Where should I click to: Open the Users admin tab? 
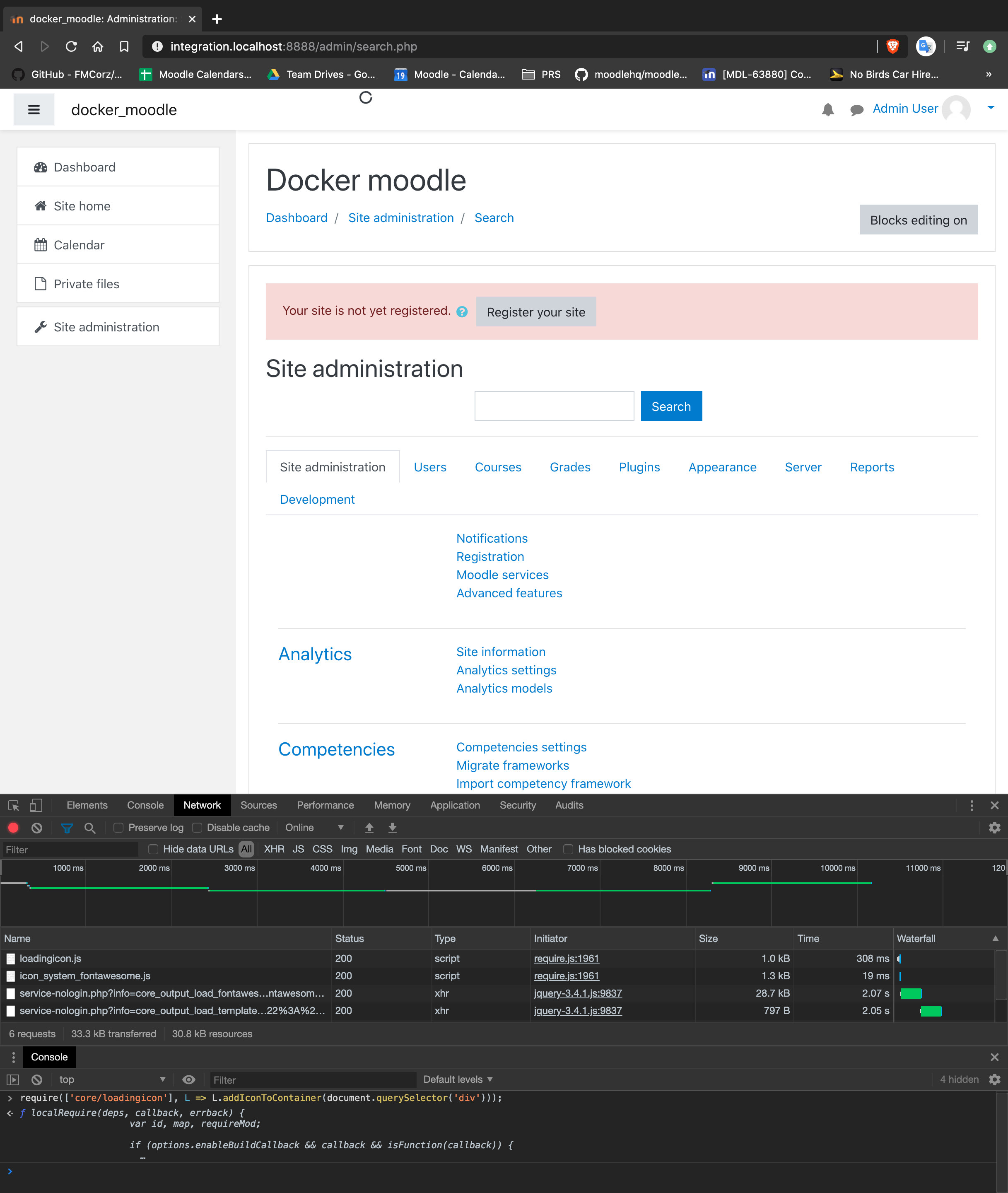[430, 467]
